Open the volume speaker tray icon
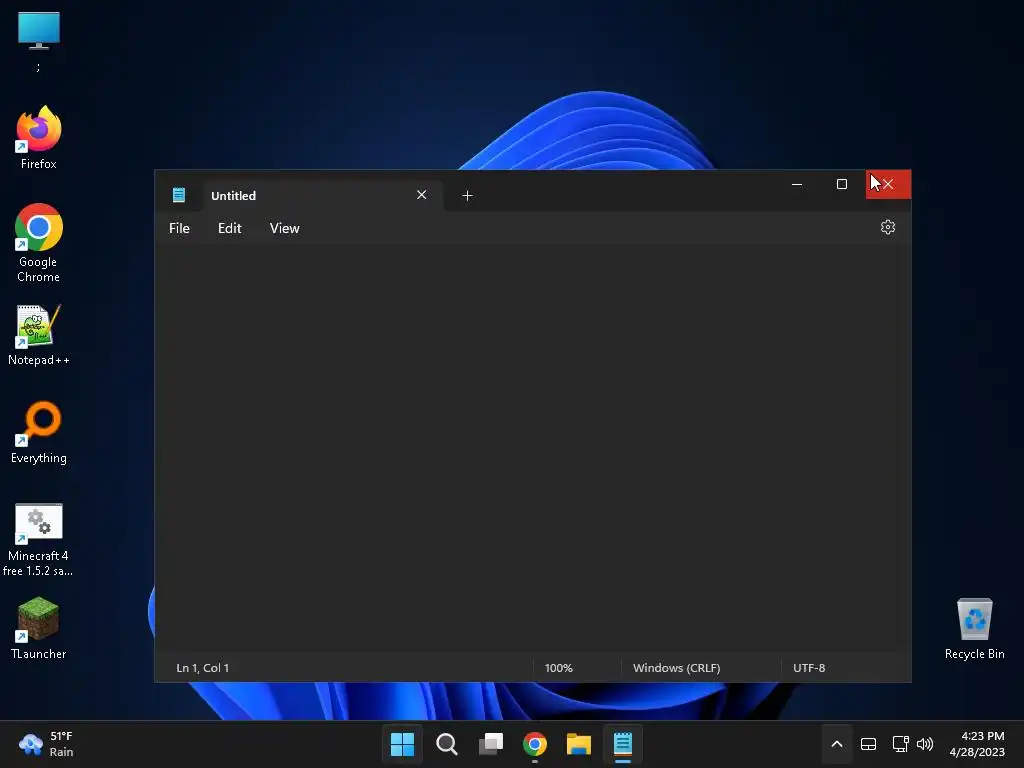Image resolution: width=1024 pixels, height=768 pixels. coord(925,744)
